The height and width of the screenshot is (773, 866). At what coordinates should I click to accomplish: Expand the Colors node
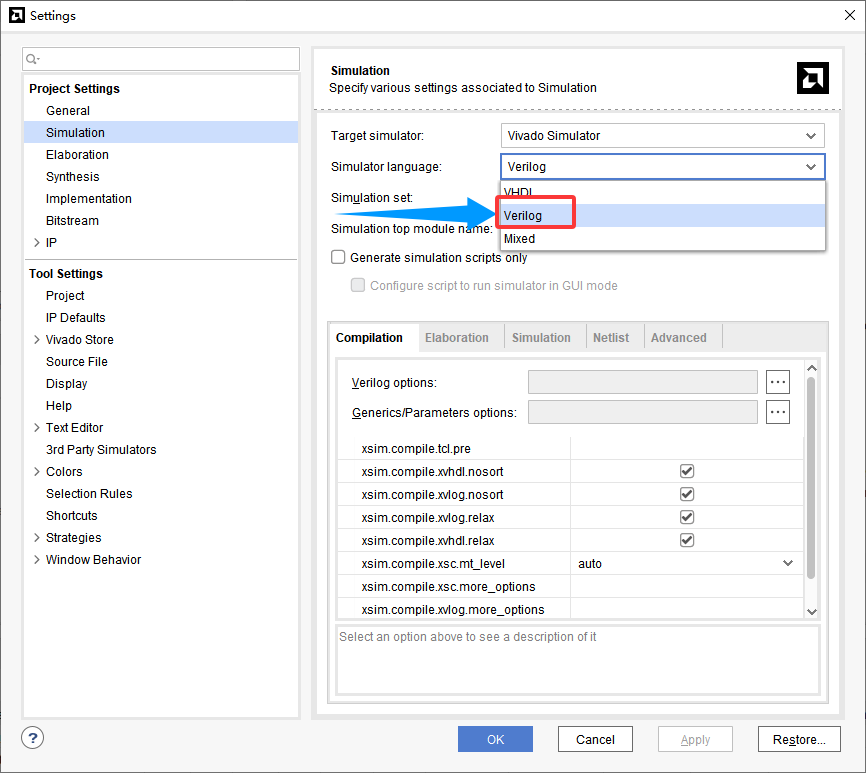36,472
